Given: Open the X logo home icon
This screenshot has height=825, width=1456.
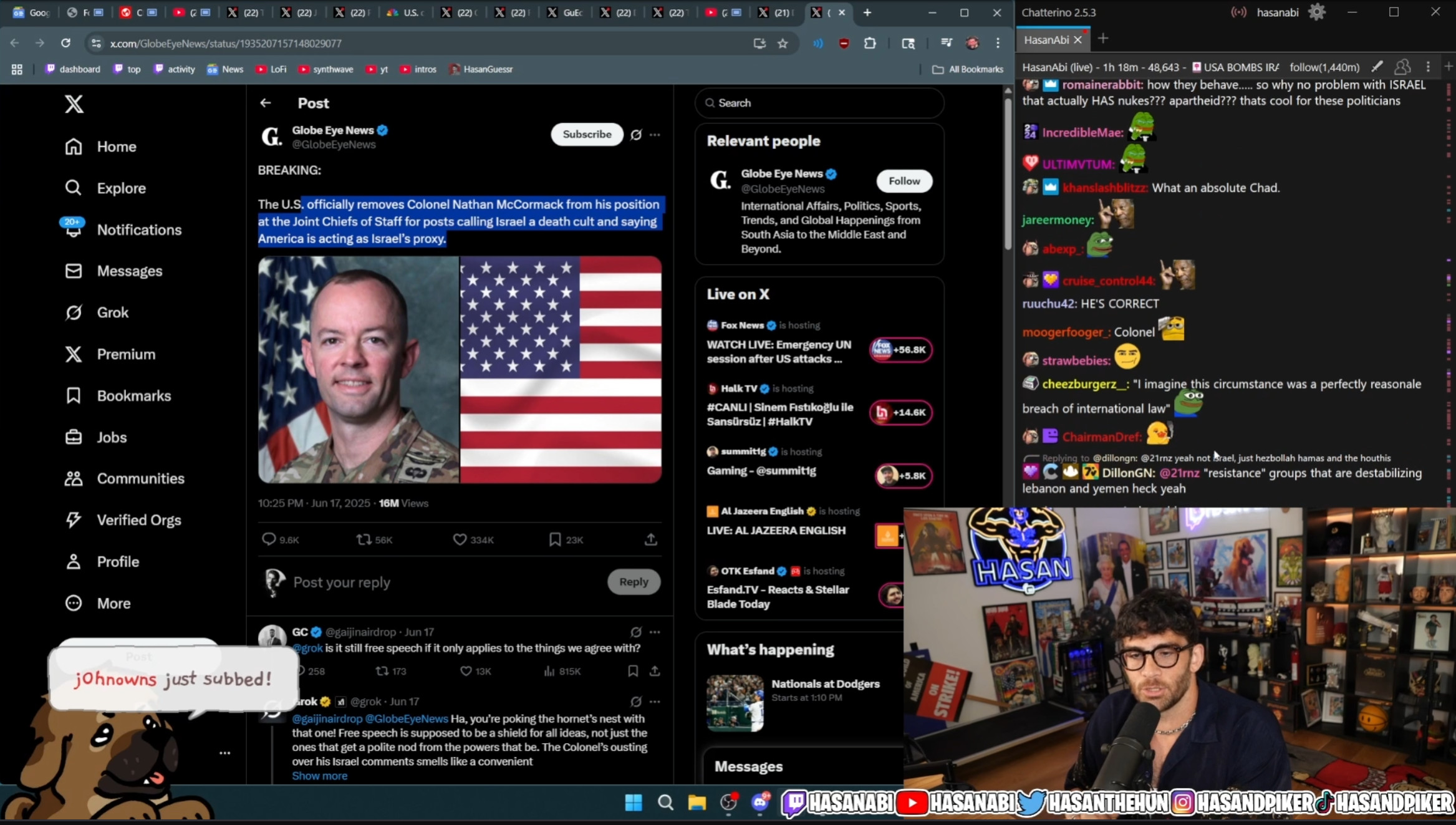Looking at the screenshot, I should 74,104.
